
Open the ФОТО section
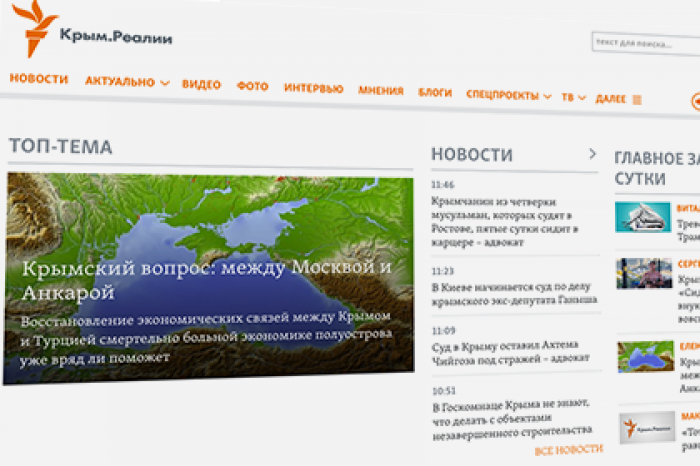click(252, 86)
